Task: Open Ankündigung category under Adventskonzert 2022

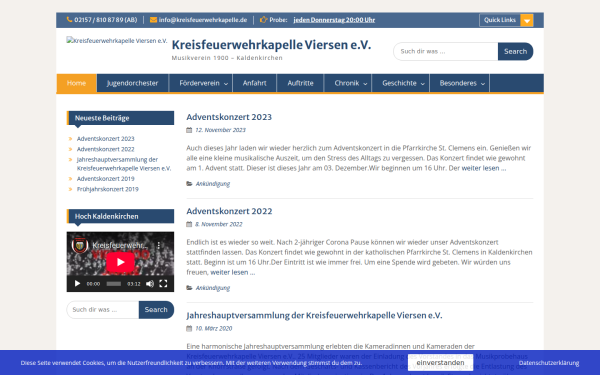Action: tap(213, 288)
